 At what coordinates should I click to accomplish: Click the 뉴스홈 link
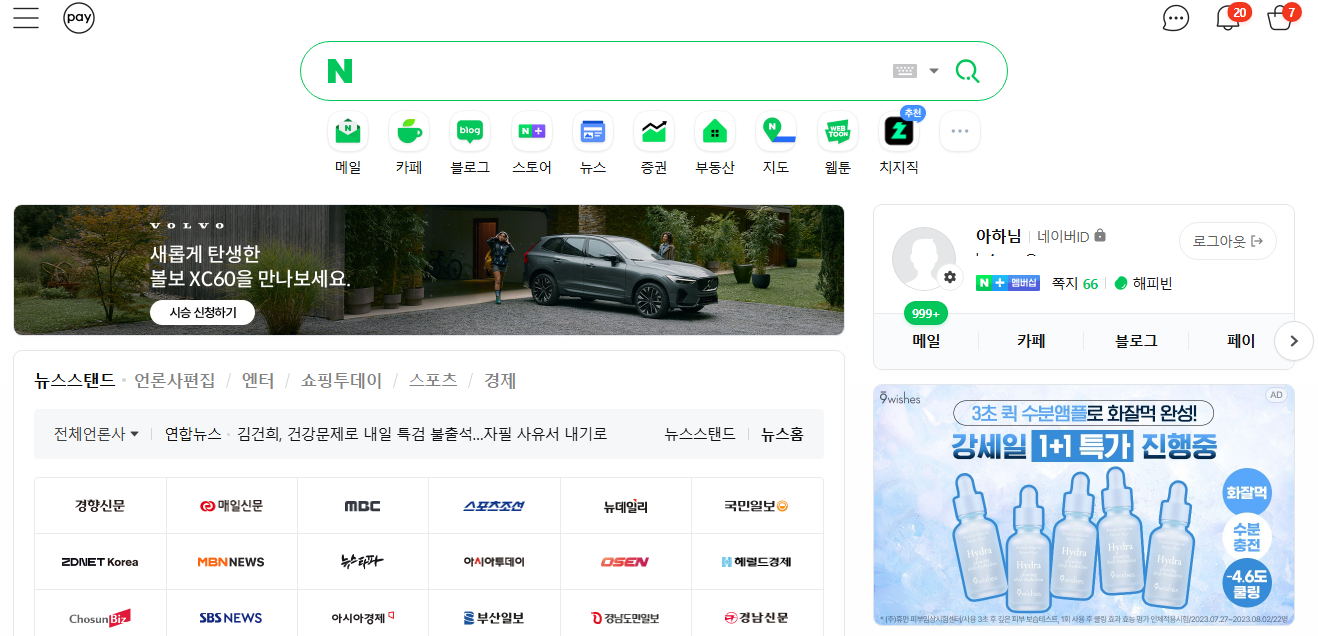point(782,434)
